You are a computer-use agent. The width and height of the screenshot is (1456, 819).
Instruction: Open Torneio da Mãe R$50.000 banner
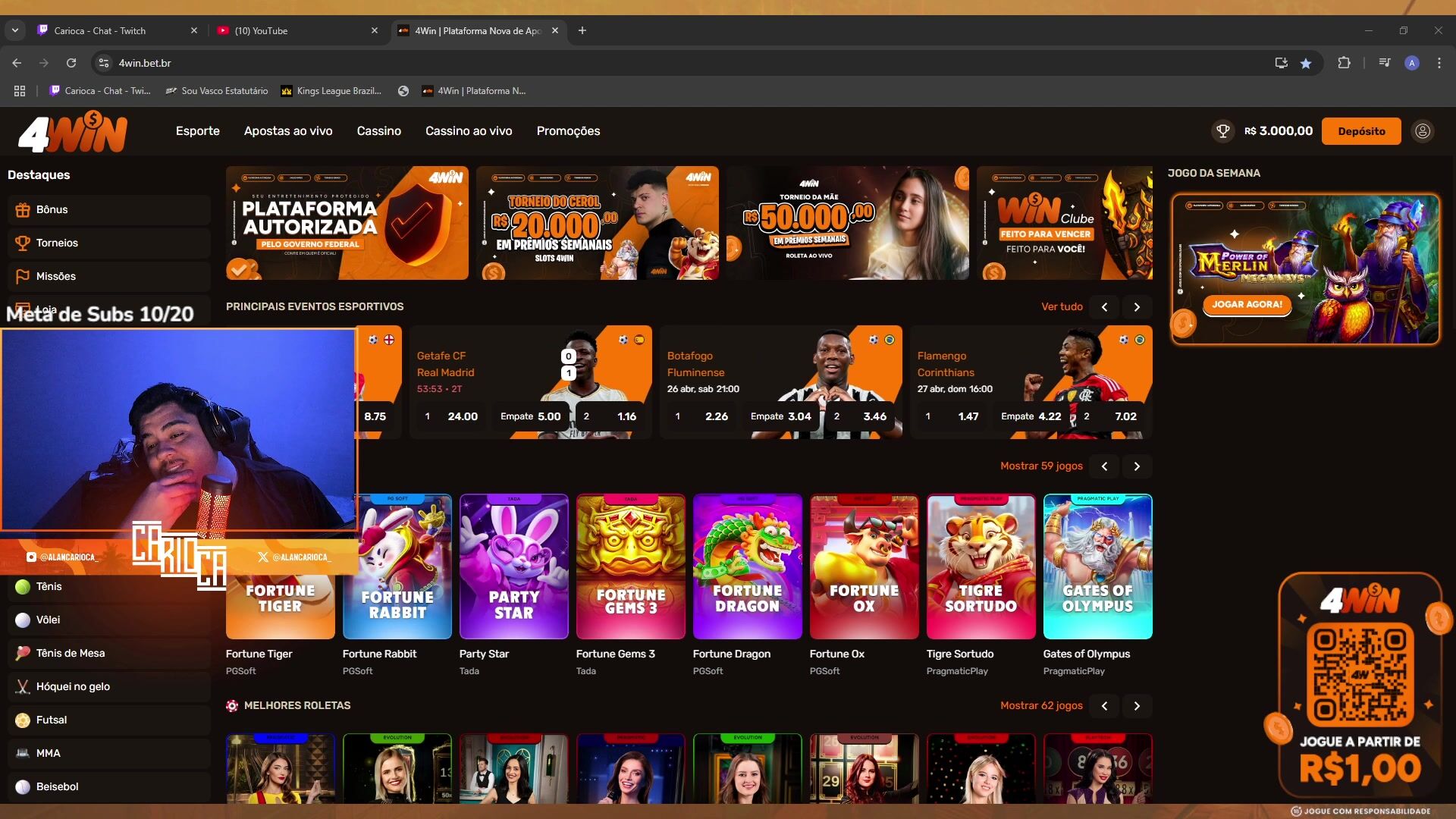[x=848, y=223]
